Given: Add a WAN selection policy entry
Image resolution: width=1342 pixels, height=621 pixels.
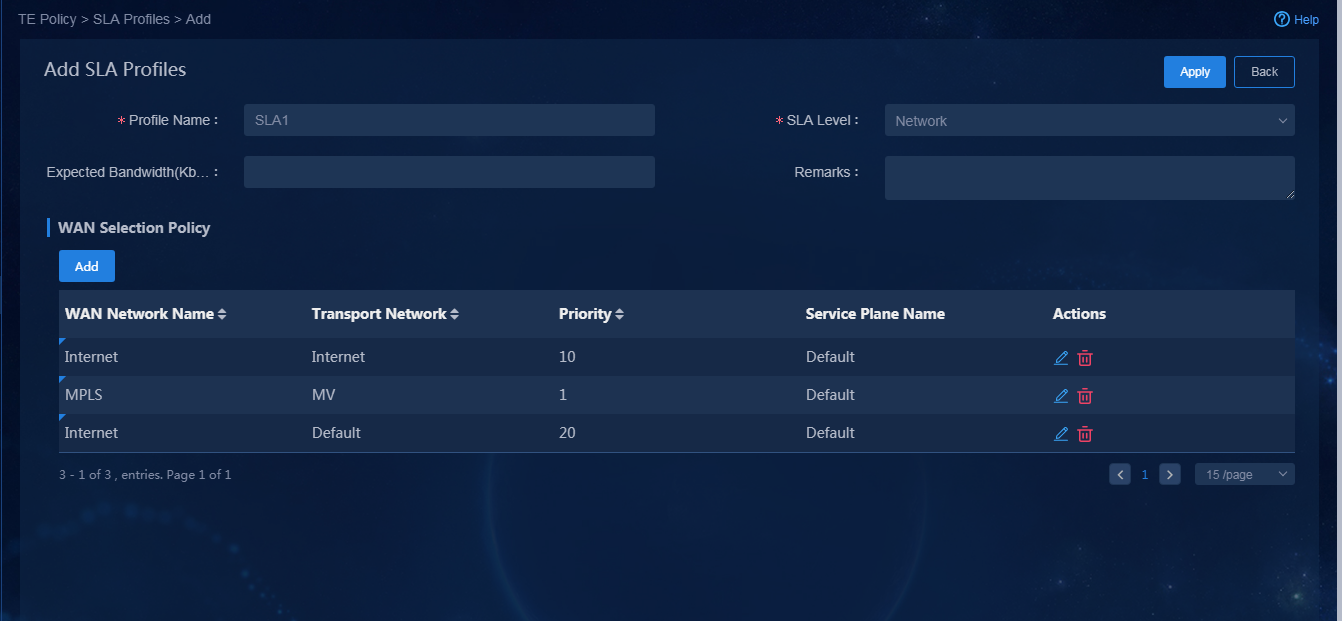Looking at the screenshot, I should coord(87,266).
